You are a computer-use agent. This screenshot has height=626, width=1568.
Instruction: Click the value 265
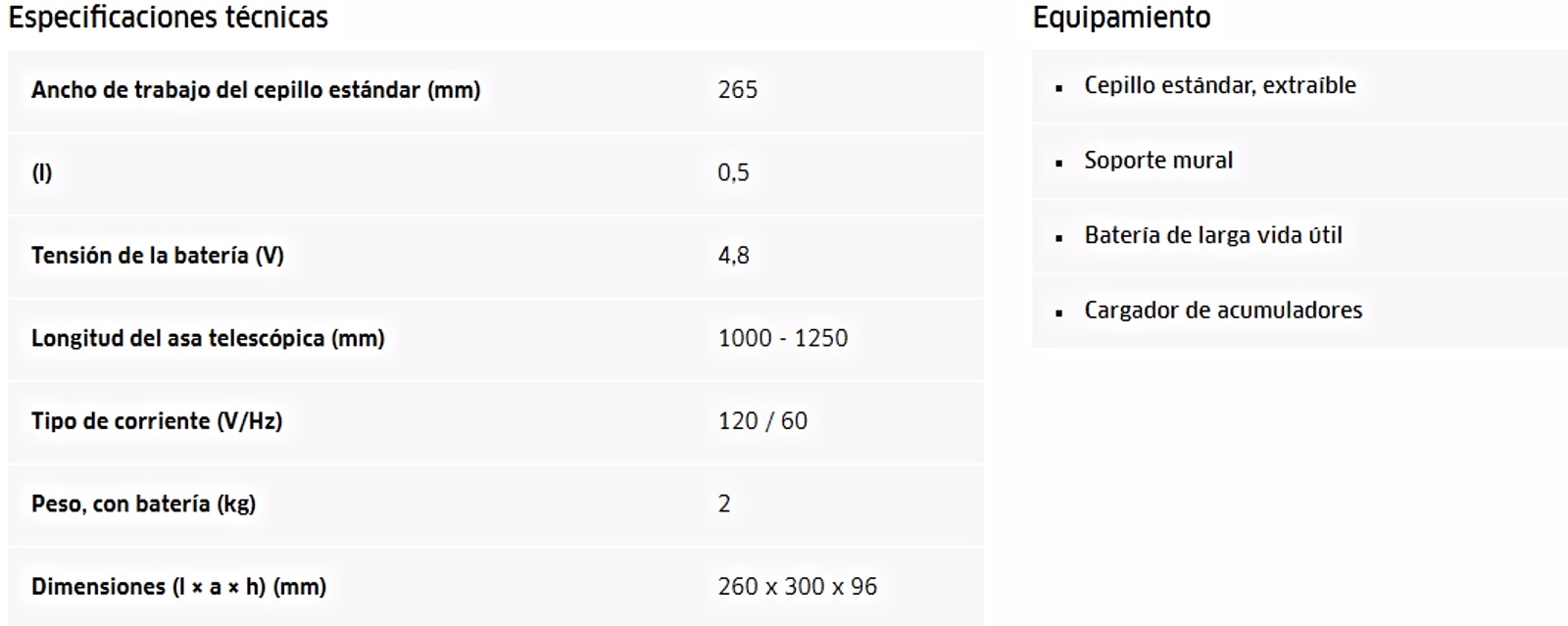(x=737, y=90)
